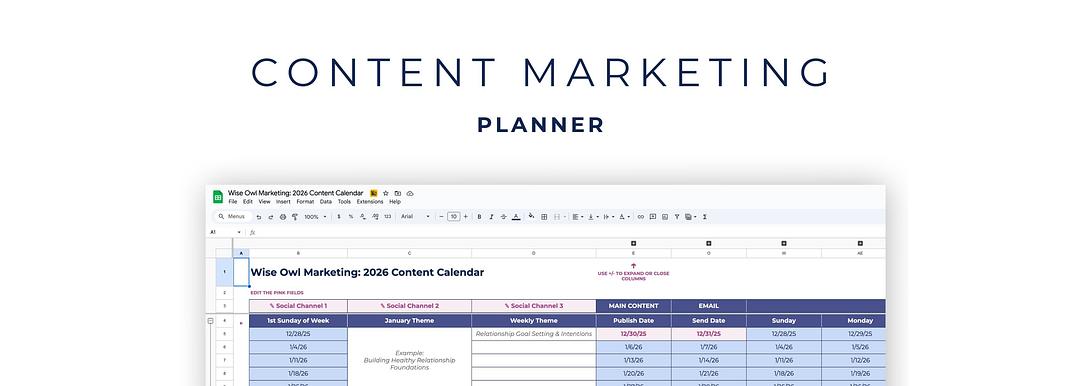Open the Borders tool
The image size is (1080, 386).
tap(544, 216)
